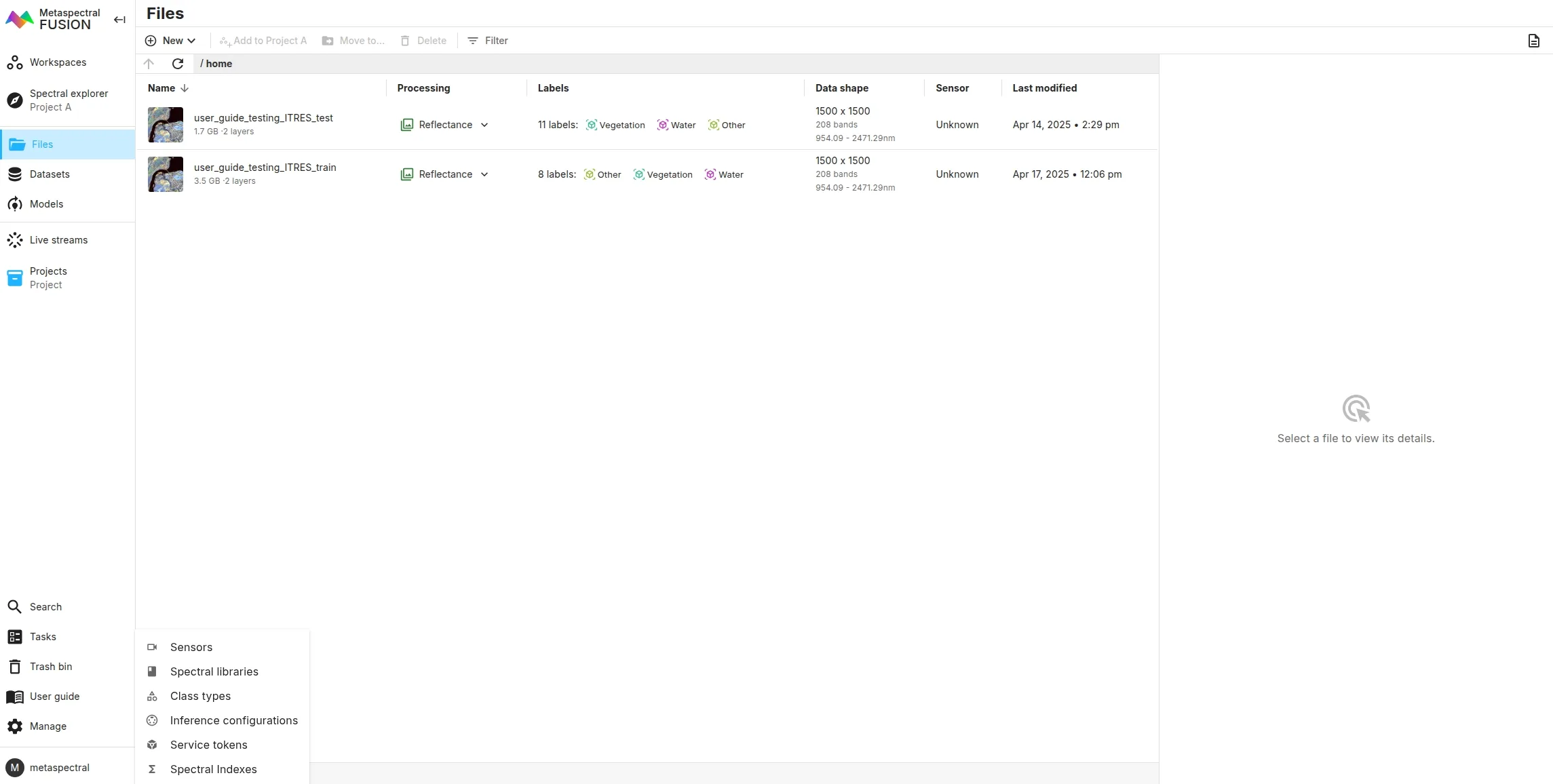Click the up-directory arrow icon
Screen dimensions: 1553x784
pyautogui.click(x=149, y=64)
